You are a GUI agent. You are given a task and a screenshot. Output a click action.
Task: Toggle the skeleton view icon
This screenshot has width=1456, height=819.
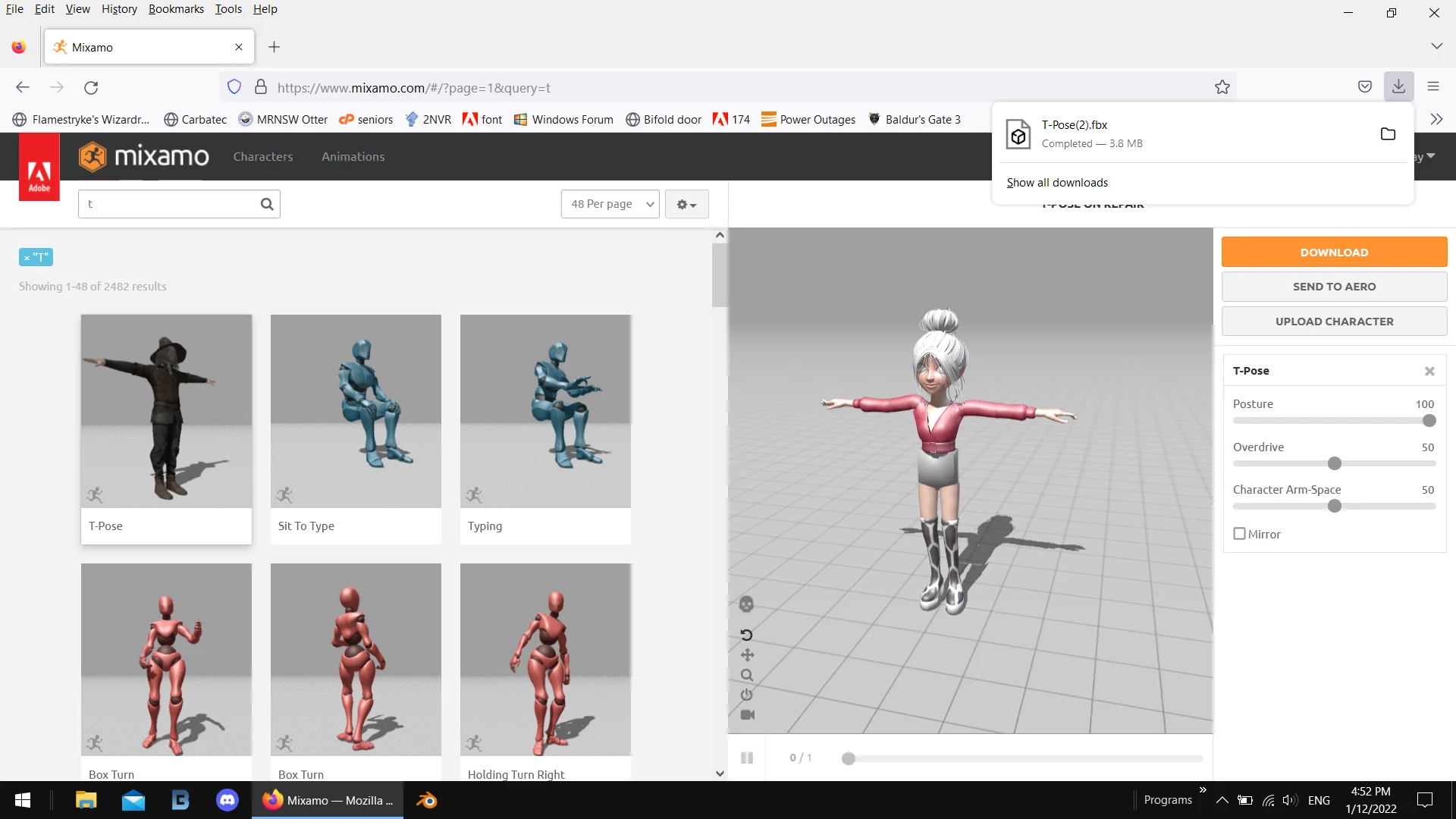746,604
